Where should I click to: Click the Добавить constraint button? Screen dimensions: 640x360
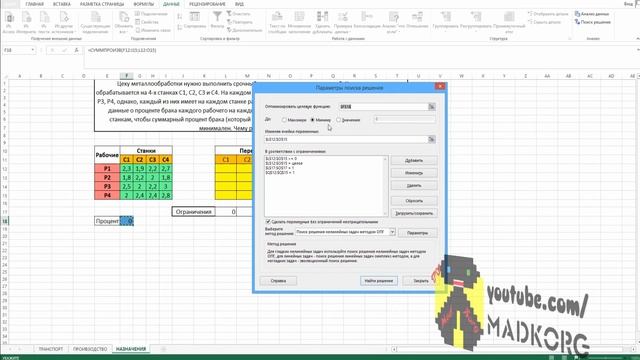tap(414, 160)
